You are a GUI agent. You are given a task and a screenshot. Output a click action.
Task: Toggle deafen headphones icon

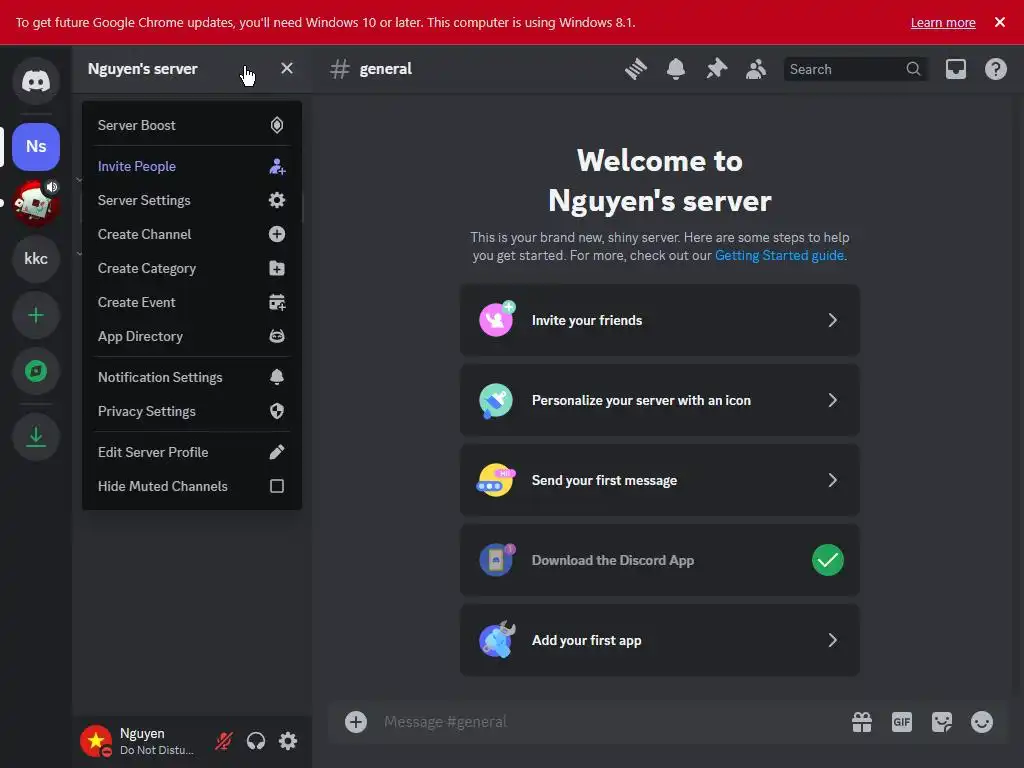256,741
